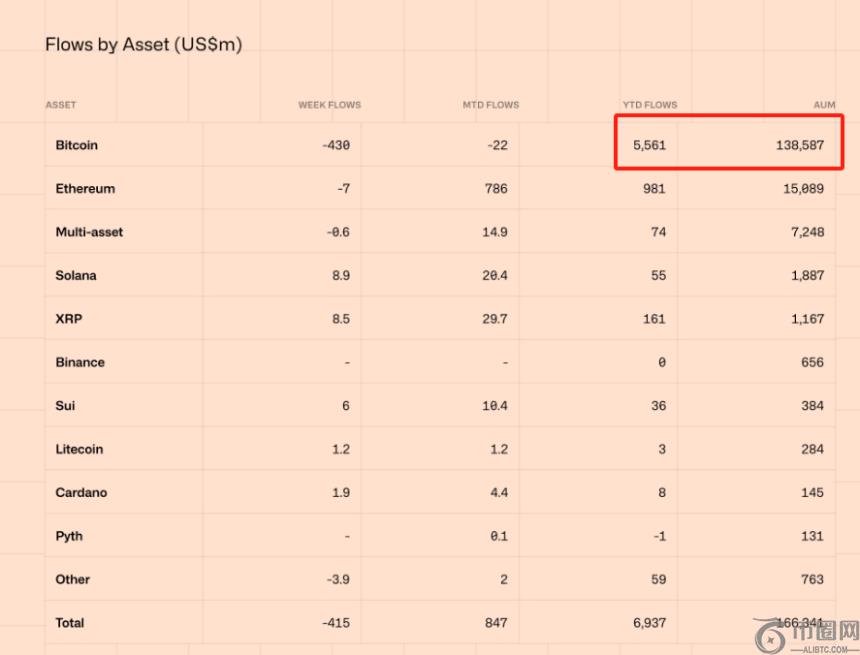Image resolution: width=860 pixels, height=655 pixels.
Task: Click the 'Flows by Asset (US$m)' title
Action: 143,45
